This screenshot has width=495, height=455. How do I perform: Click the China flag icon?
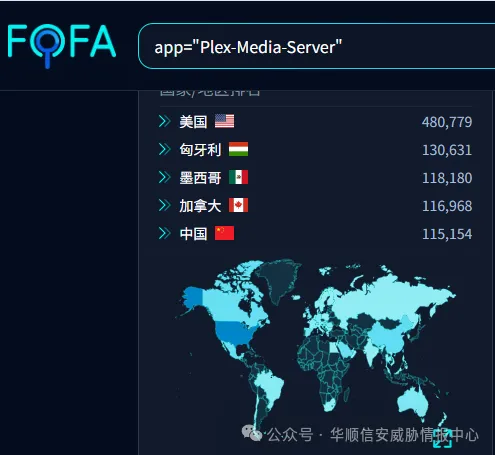[x=224, y=233]
